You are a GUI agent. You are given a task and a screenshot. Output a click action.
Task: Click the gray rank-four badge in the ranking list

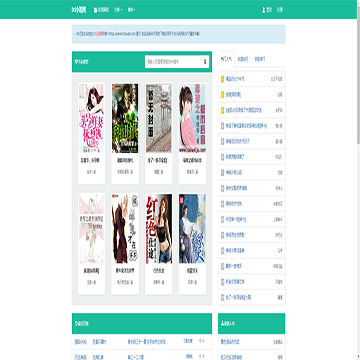click(x=223, y=126)
